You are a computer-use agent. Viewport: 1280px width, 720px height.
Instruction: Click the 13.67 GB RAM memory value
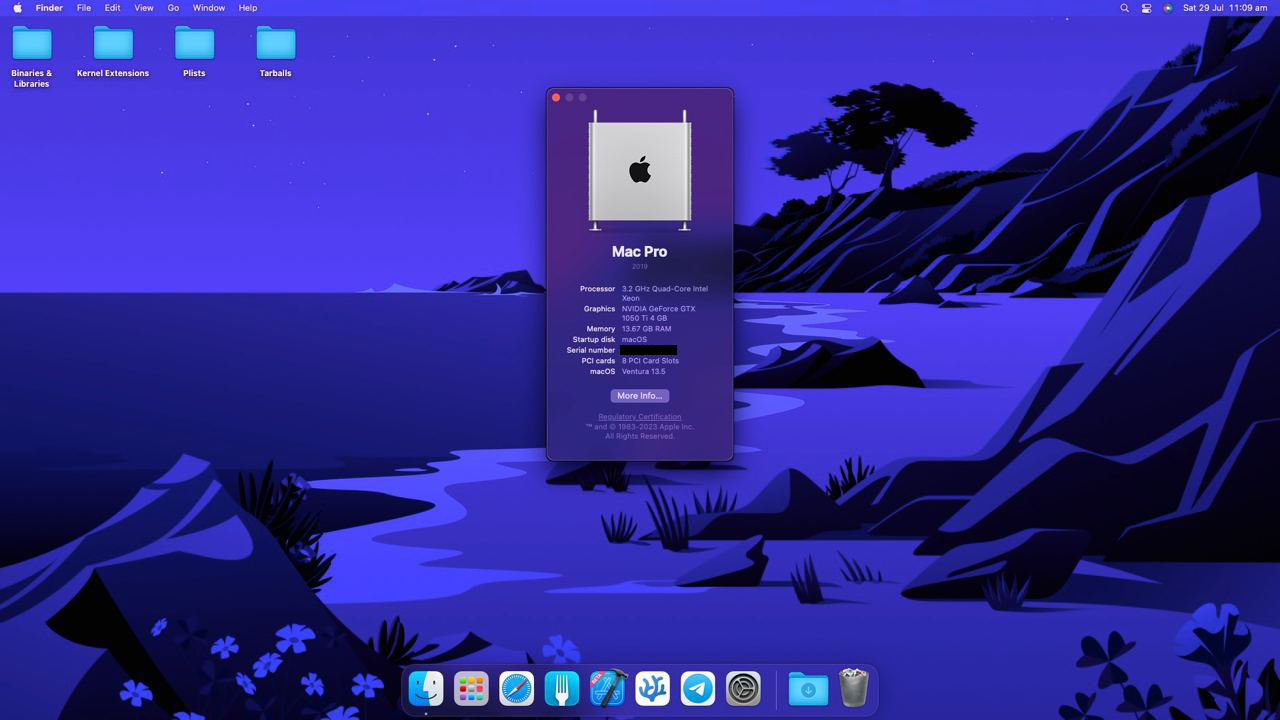pos(647,329)
